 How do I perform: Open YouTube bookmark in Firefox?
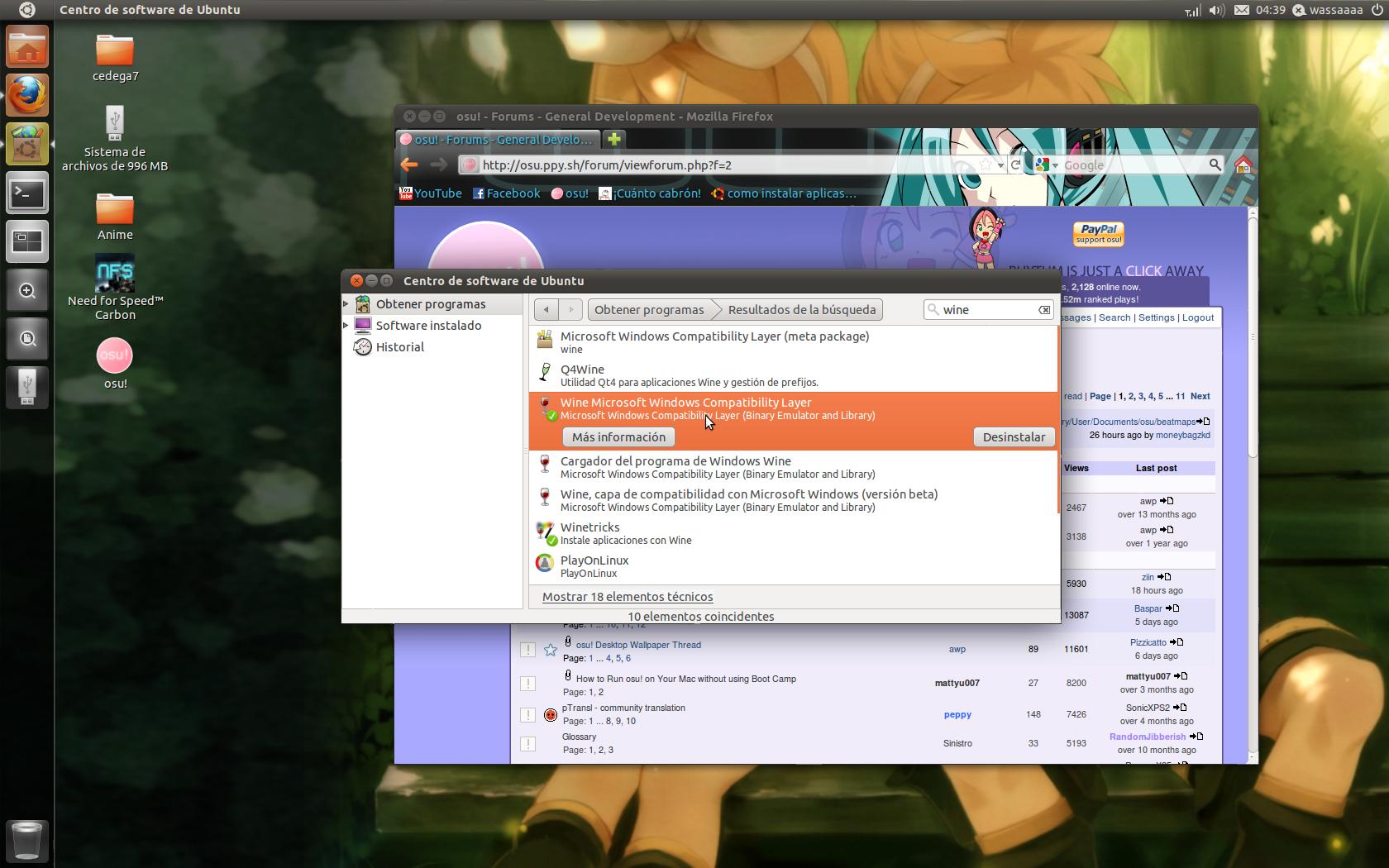click(431, 193)
